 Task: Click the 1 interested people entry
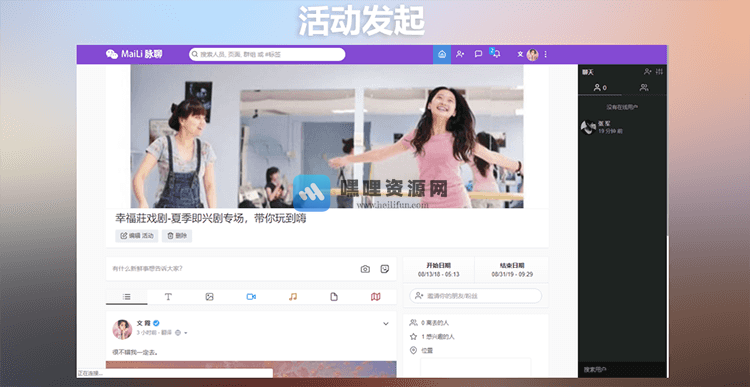pos(432,337)
